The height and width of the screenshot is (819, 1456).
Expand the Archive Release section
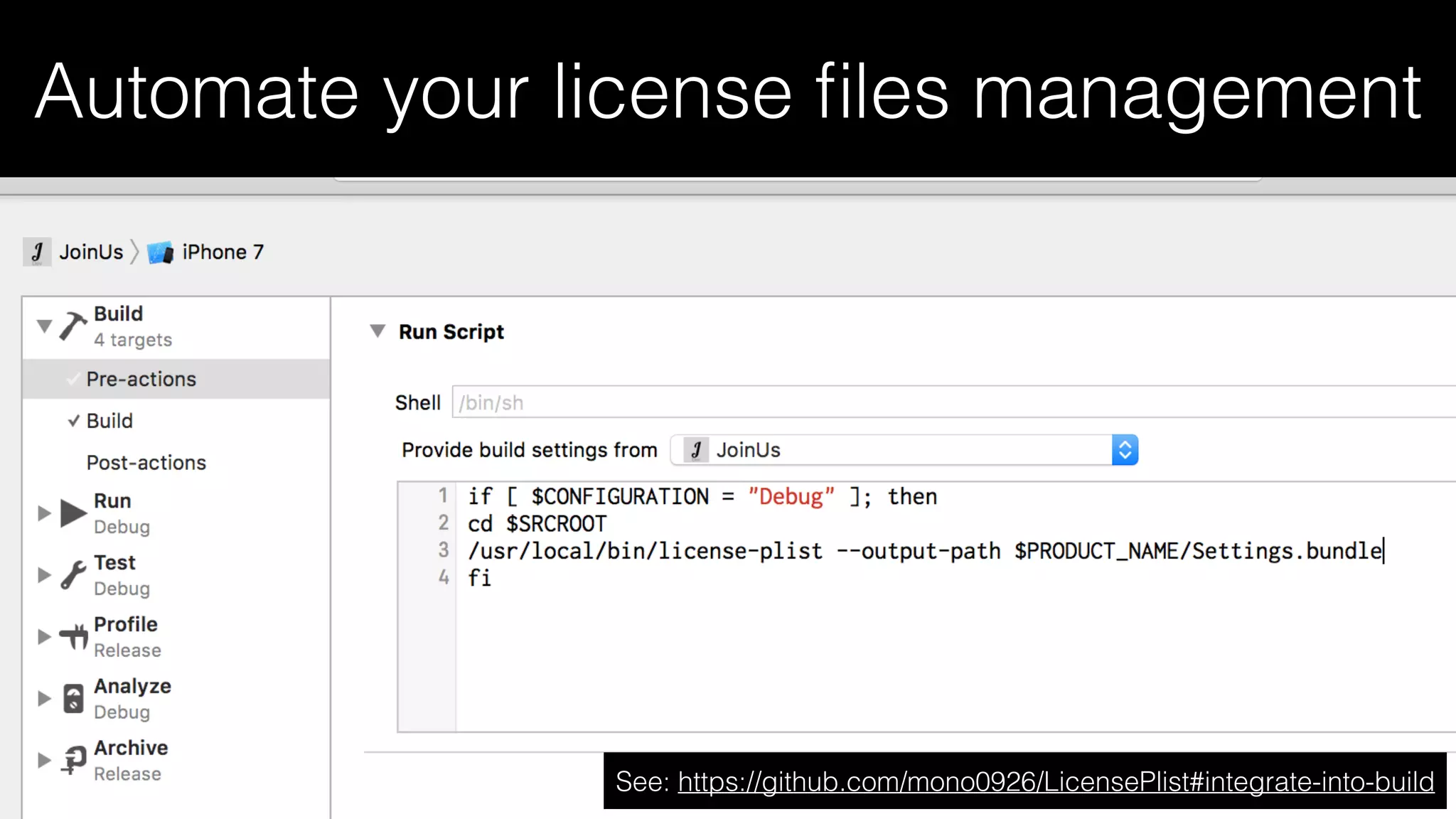pyautogui.click(x=44, y=760)
